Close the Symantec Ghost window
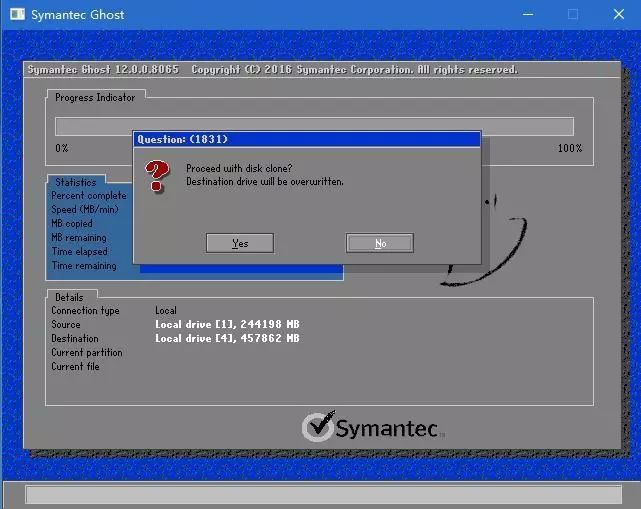This screenshot has height=509, width=641. click(x=619, y=14)
